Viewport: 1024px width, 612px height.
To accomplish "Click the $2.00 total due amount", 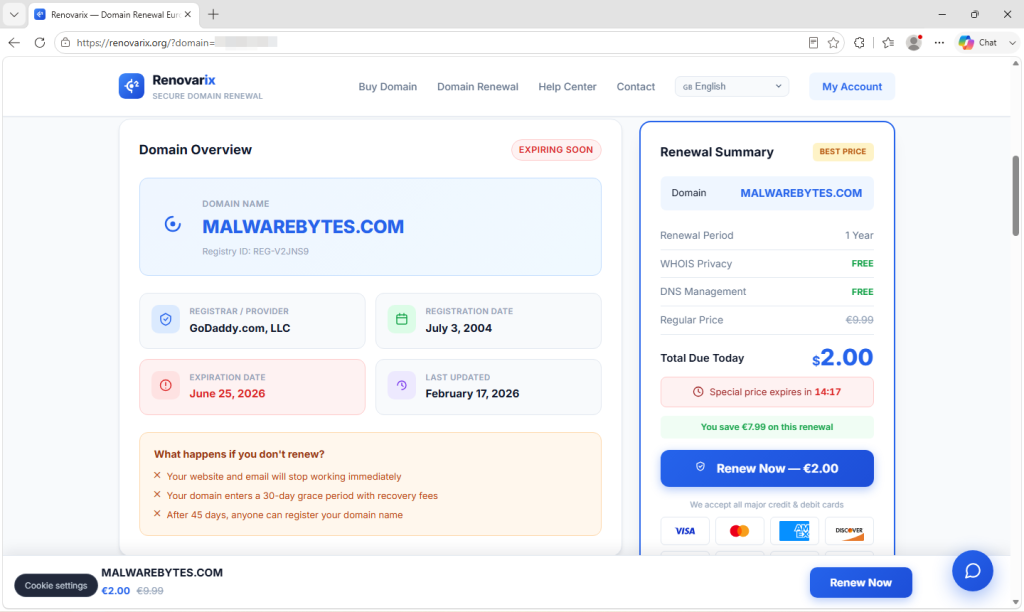I will (x=842, y=357).
